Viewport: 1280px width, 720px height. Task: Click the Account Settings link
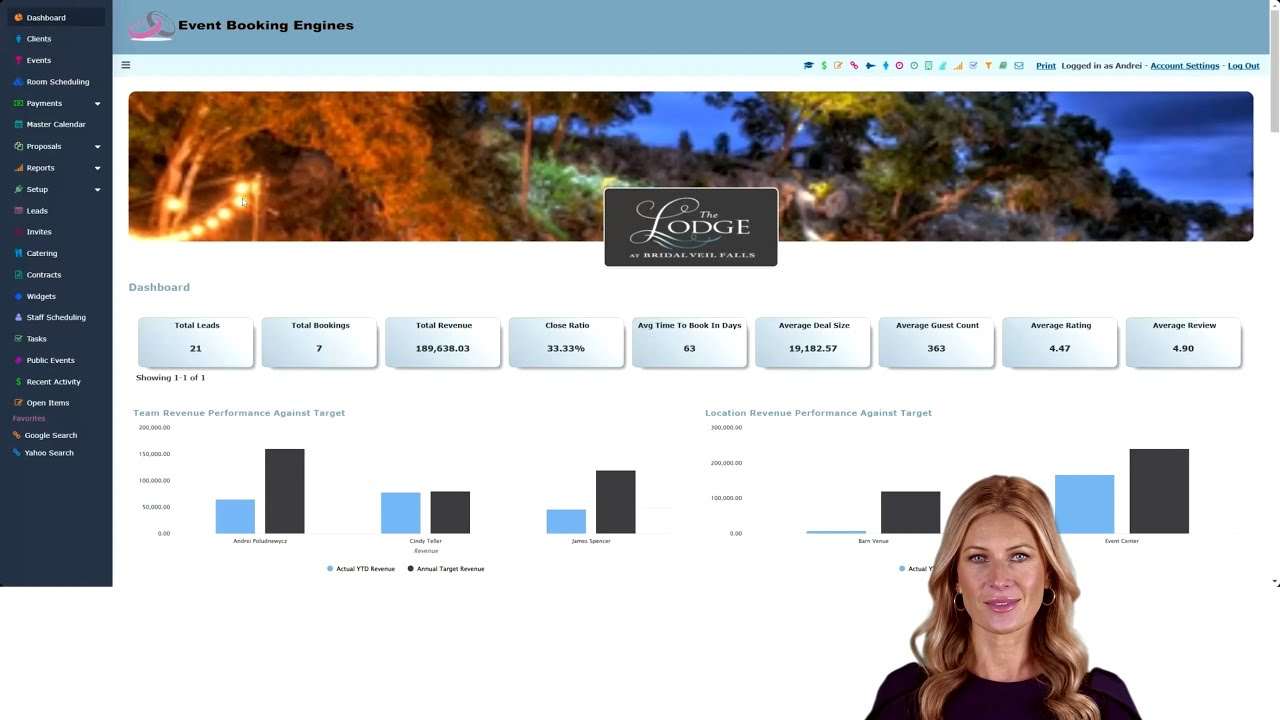[x=1184, y=66]
